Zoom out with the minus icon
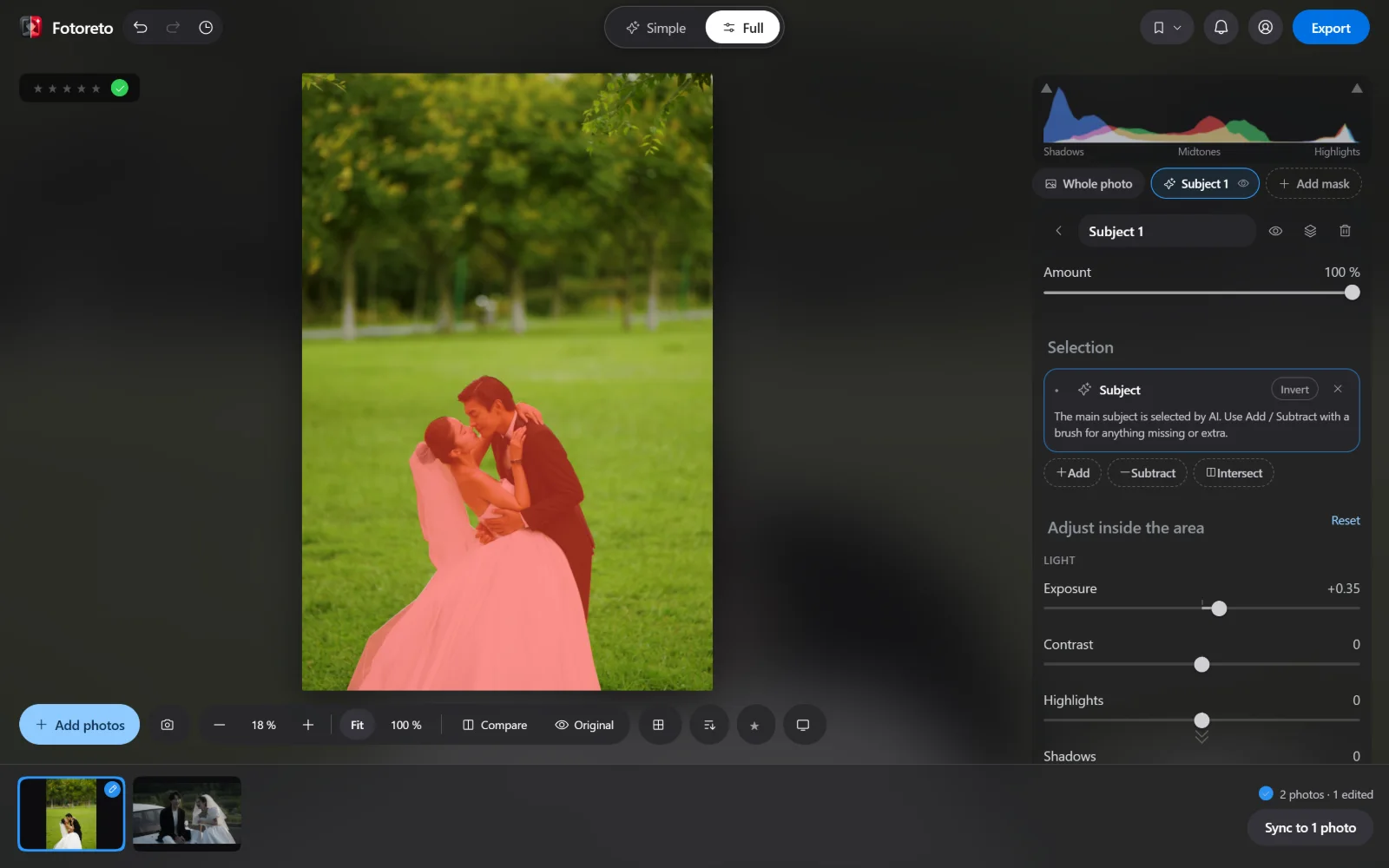1389x868 pixels. point(220,725)
